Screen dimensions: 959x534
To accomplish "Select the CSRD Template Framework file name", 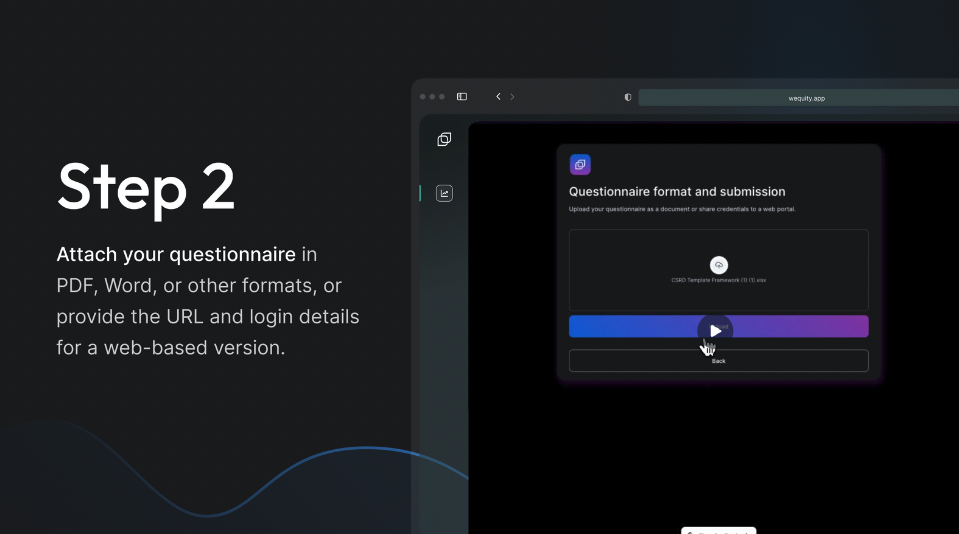I will tap(719, 280).
